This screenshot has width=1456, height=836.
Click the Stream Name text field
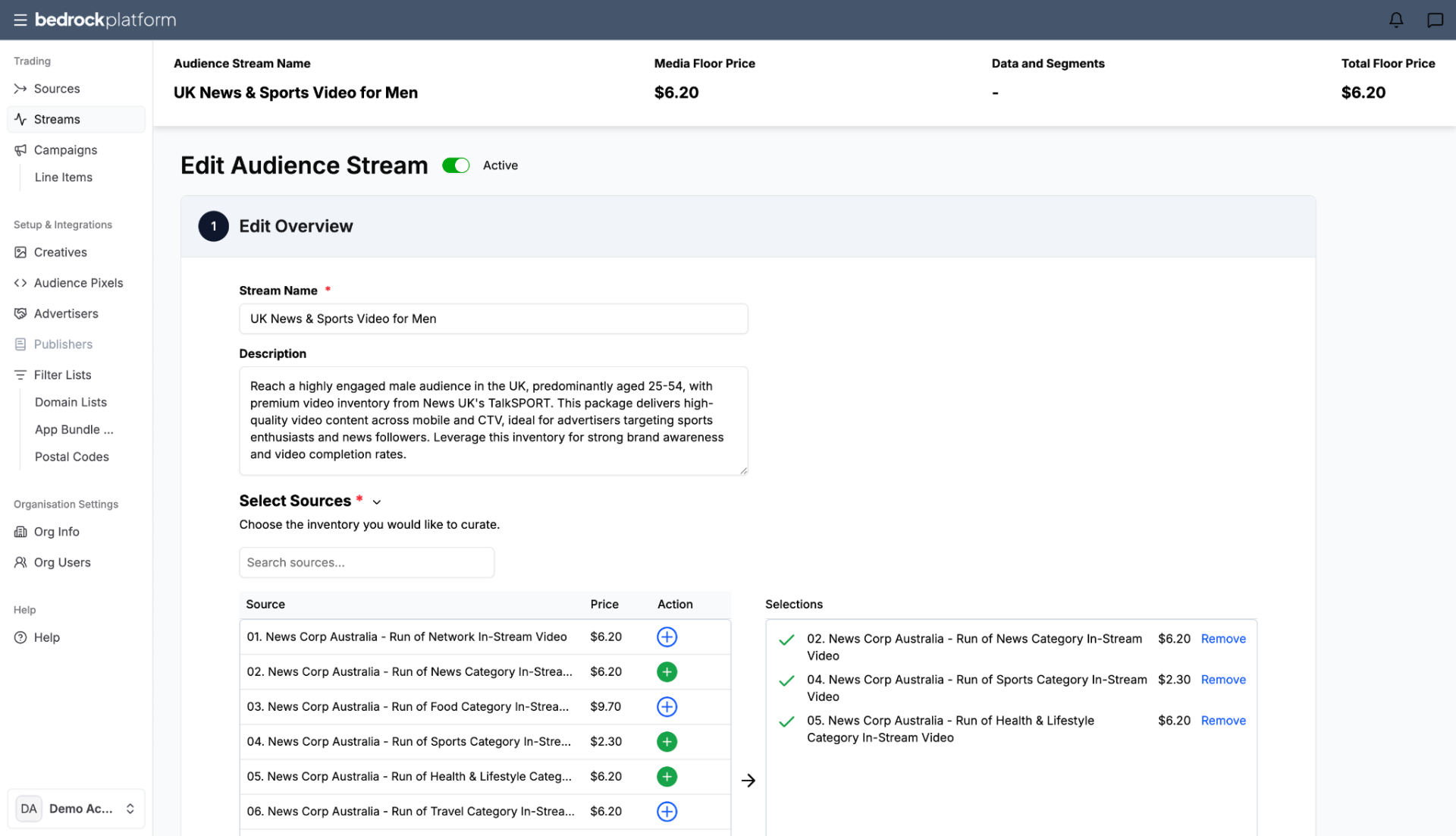tap(494, 319)
